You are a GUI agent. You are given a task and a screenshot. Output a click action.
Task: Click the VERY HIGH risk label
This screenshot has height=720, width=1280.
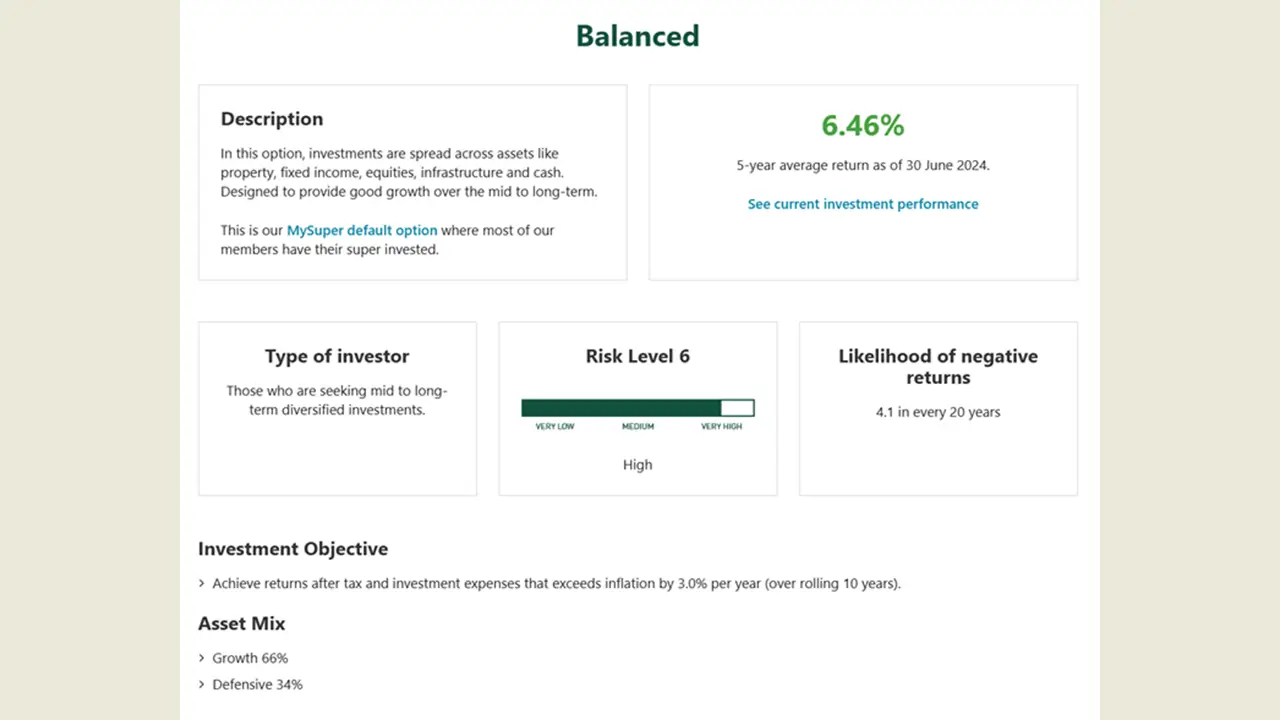tap(721, 427)
